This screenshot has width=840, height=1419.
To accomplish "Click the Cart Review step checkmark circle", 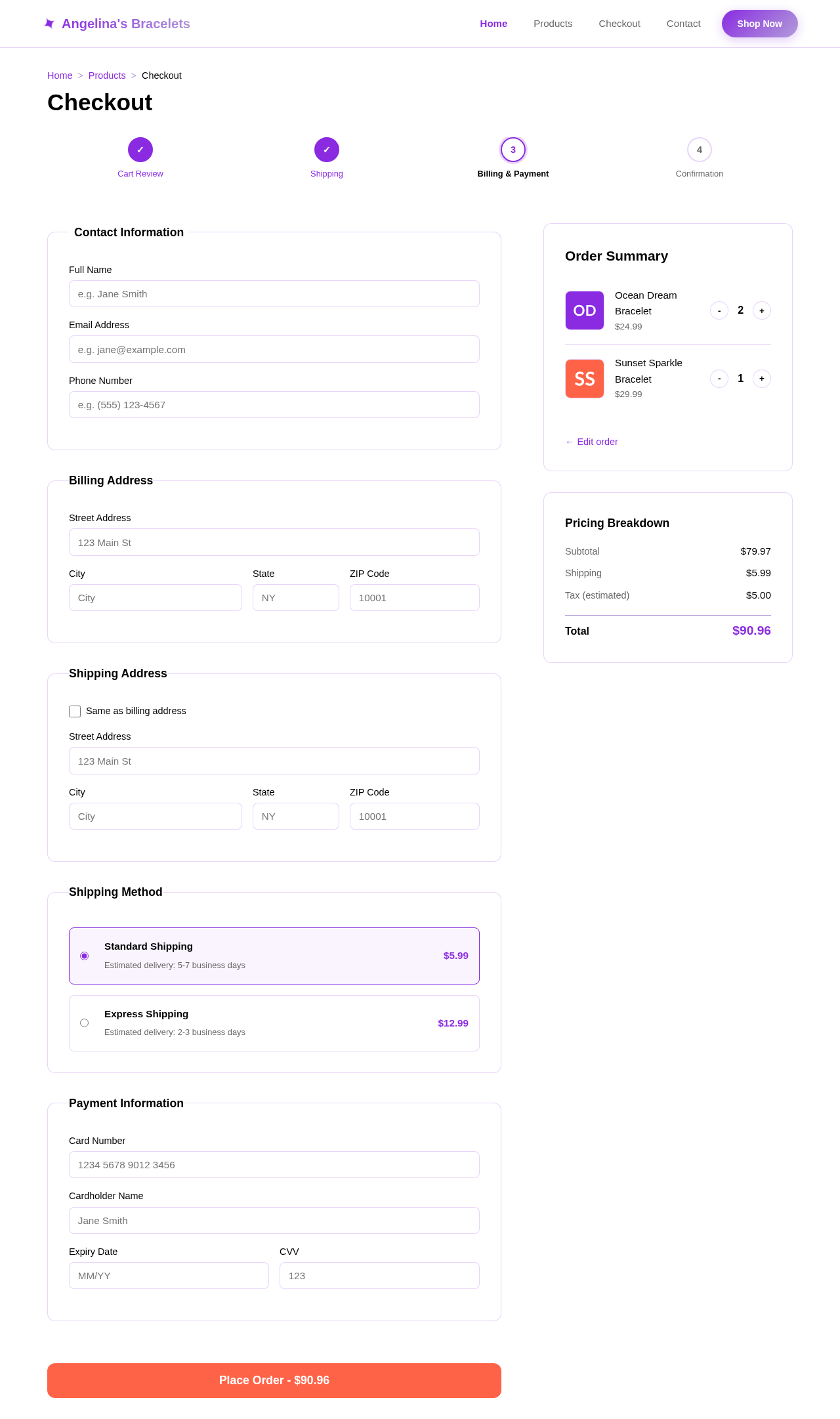I will point(140,150).
